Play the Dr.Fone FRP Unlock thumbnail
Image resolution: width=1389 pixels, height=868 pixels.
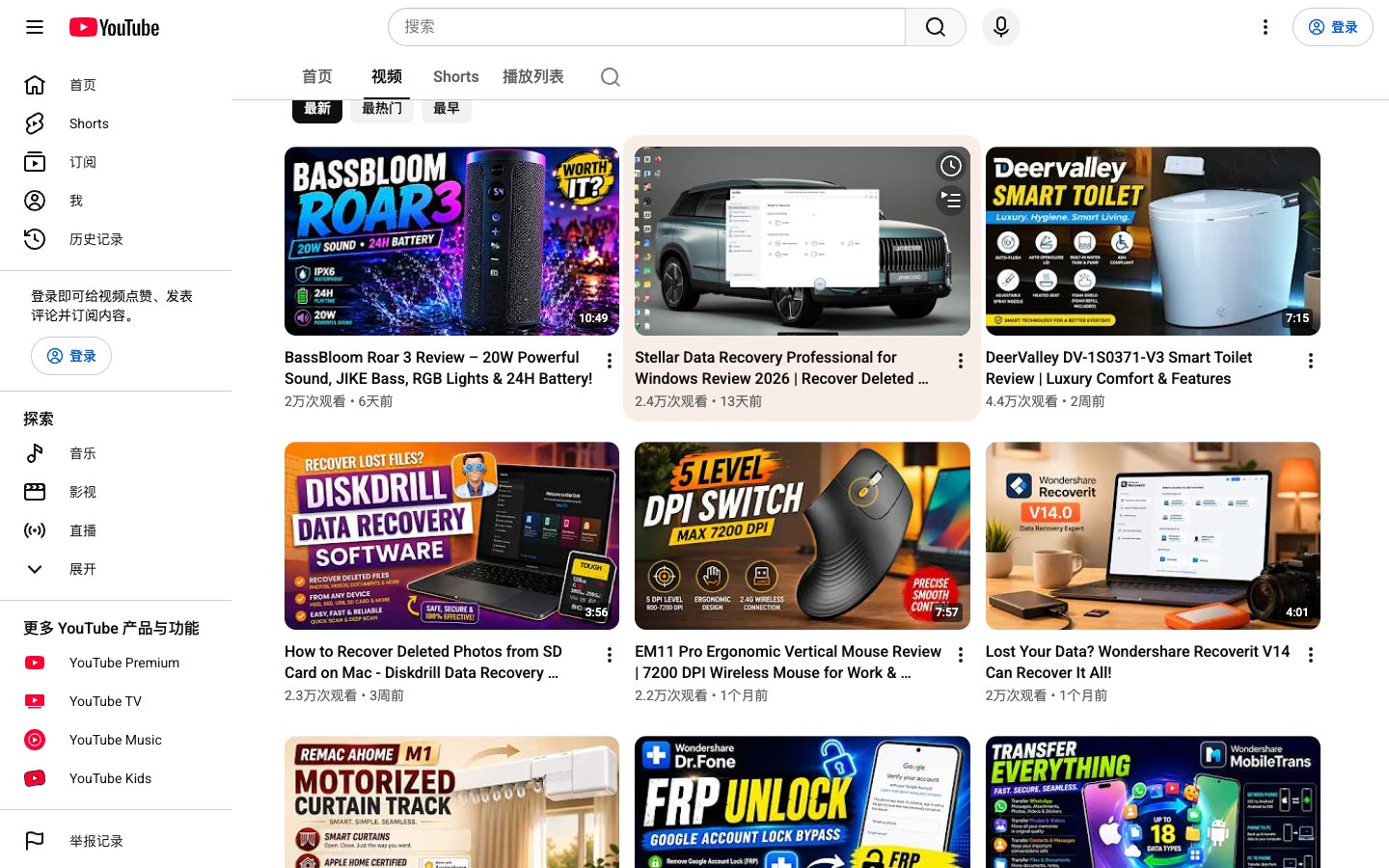(x=803, y=802)
